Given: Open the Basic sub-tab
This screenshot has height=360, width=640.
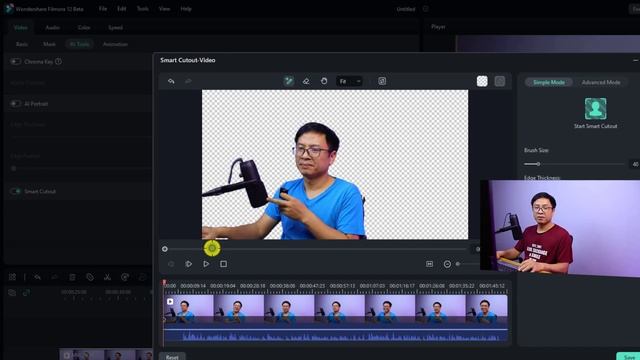Looking at the screenshot, I should [22, 44].
